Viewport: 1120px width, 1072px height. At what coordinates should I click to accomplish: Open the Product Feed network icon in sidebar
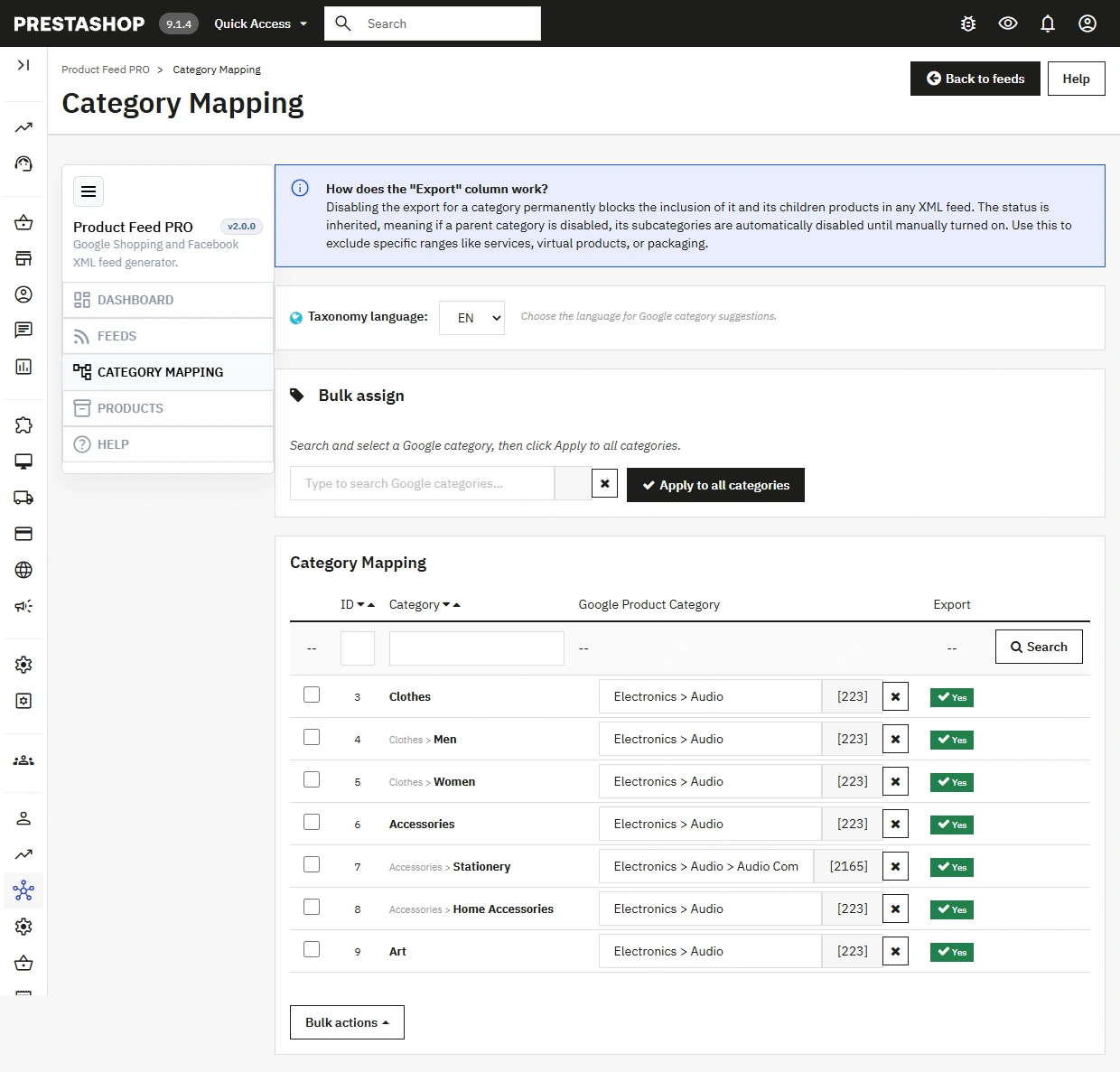23,890
